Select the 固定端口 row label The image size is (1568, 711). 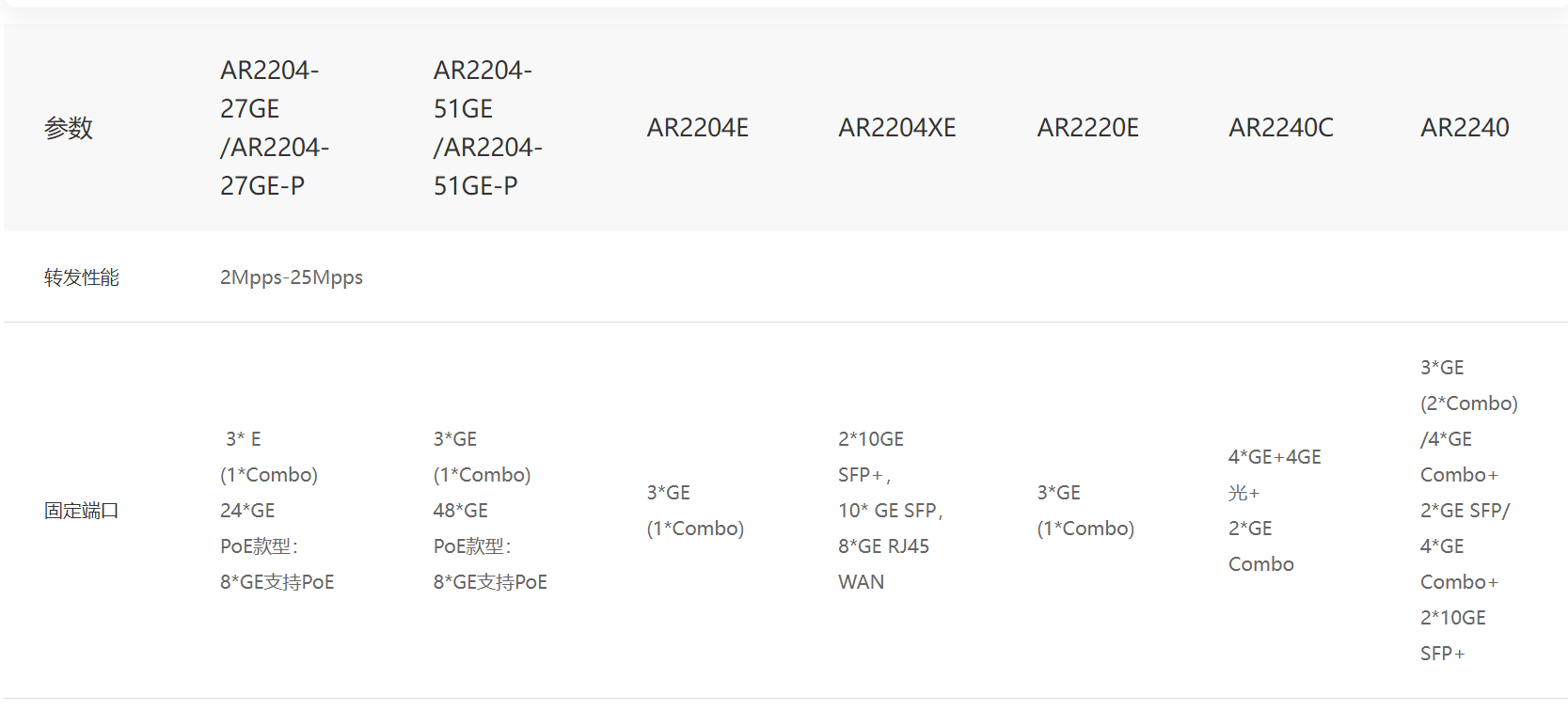[82, 511]
